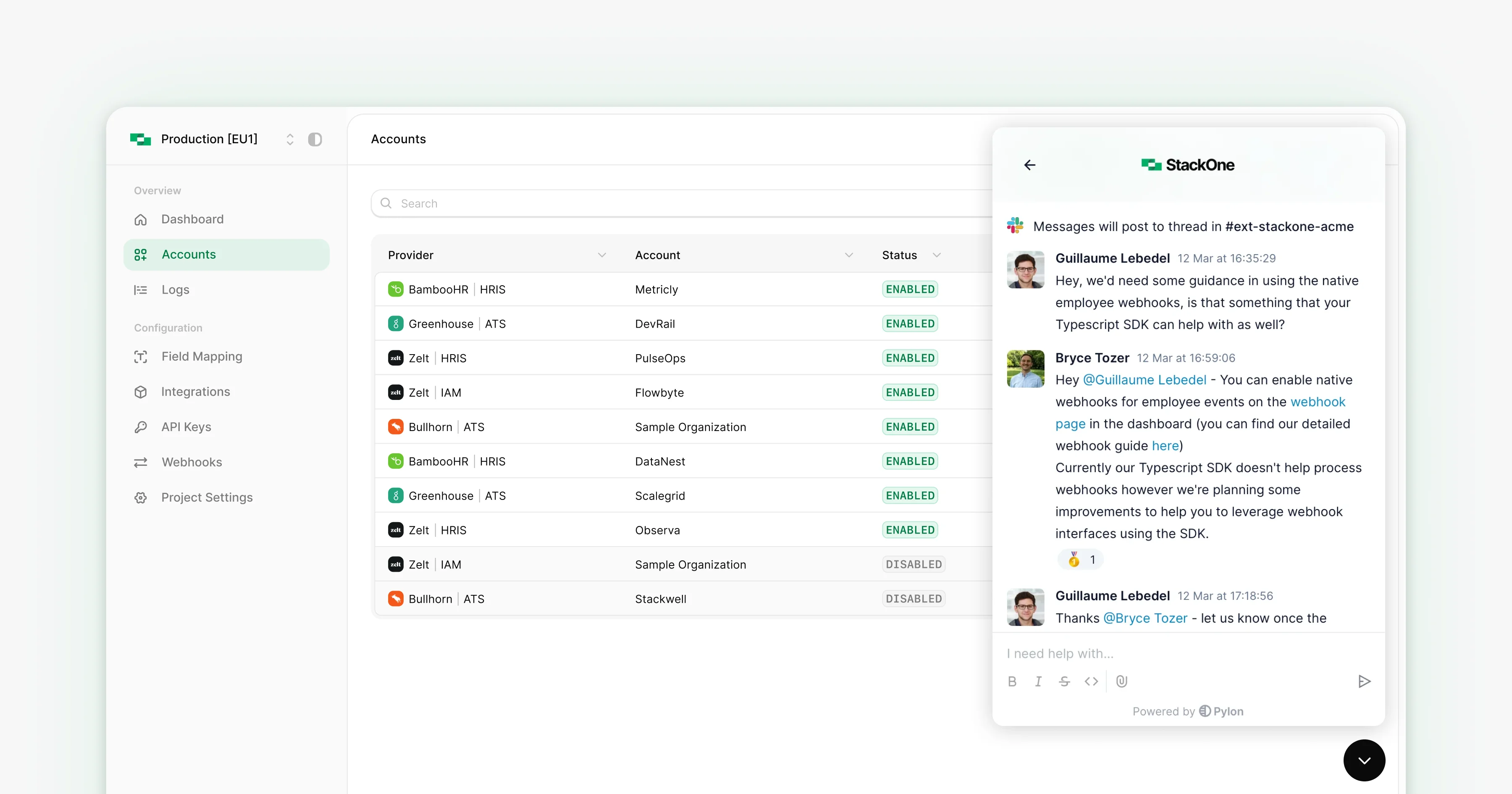1512x794 pixels.
Task: Click the Slack icon in the thread banner
Action: point(1015,226)
